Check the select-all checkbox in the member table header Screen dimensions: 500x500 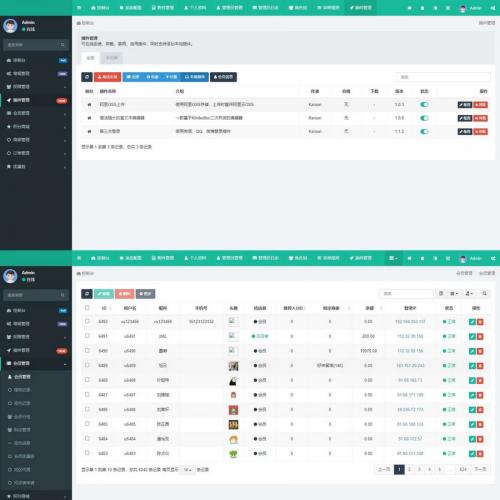click(x=87, y=308)
